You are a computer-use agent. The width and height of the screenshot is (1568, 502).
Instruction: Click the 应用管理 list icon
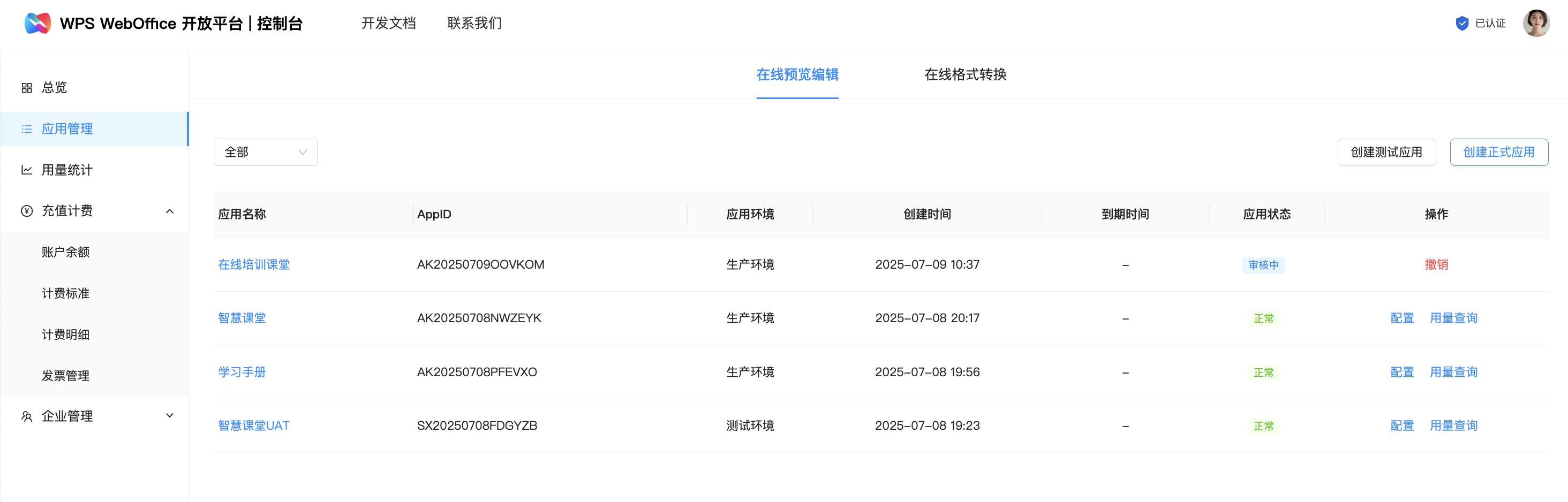coord(27,129)
